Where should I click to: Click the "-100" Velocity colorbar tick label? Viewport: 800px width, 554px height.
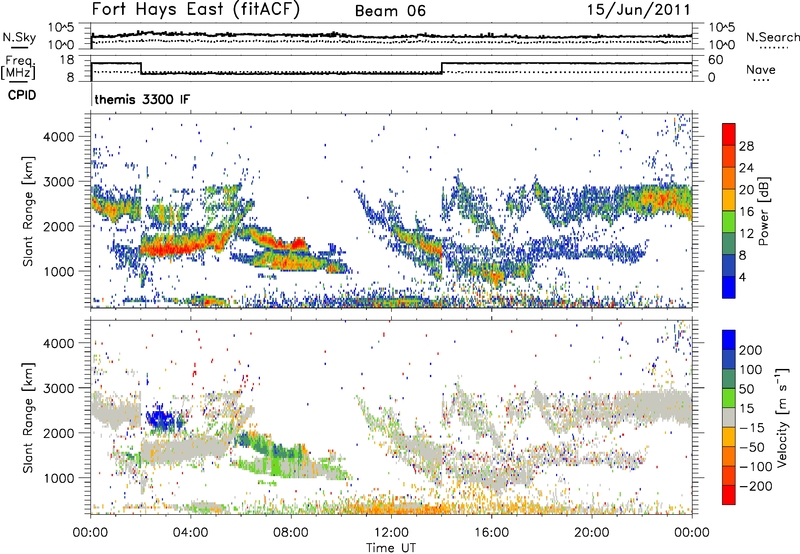point(756,467)
